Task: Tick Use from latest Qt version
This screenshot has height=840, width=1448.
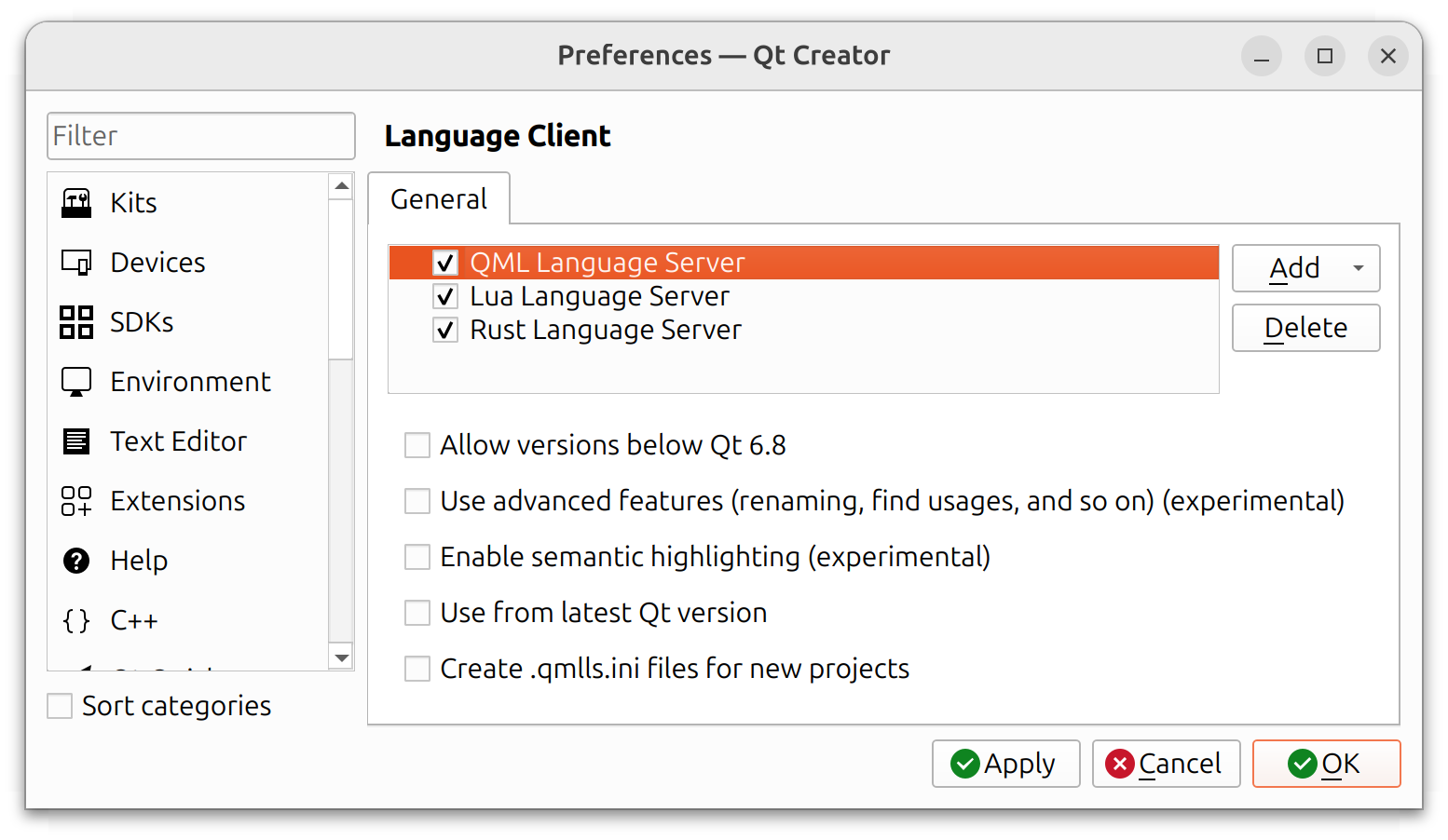Action: click(417, 613)
